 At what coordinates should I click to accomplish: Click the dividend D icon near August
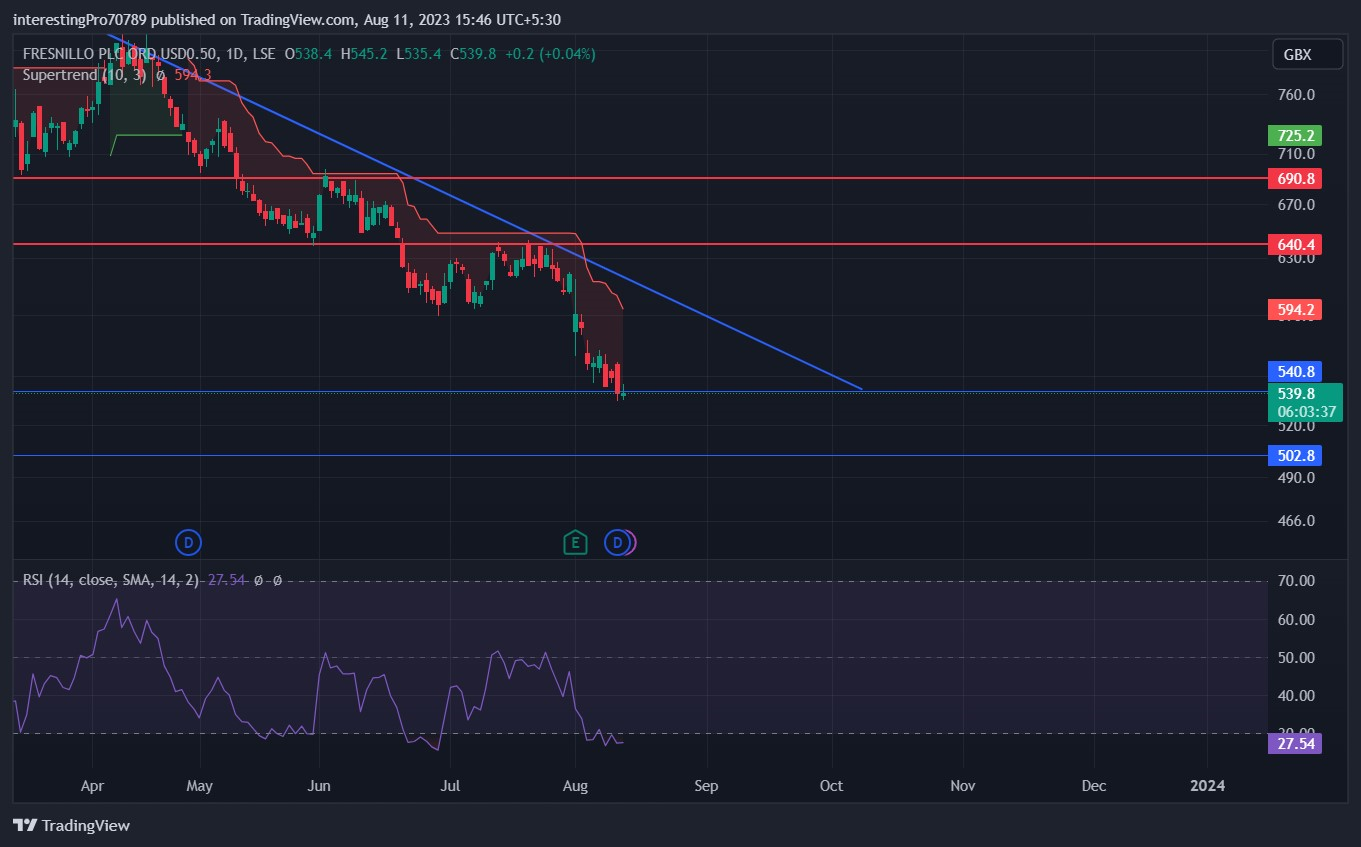618,543
